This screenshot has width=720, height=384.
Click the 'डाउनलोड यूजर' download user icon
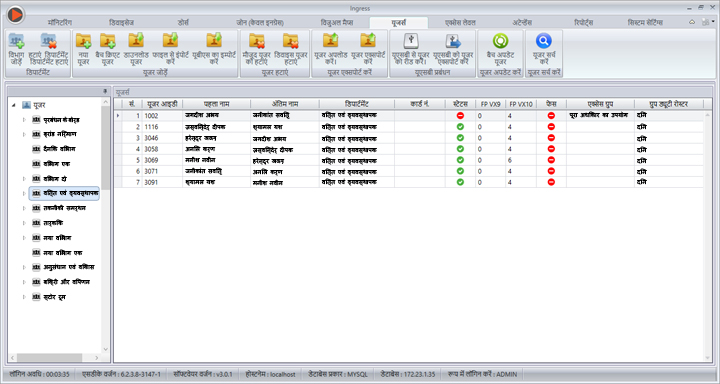pyautogui.click(x=136, y=40)
